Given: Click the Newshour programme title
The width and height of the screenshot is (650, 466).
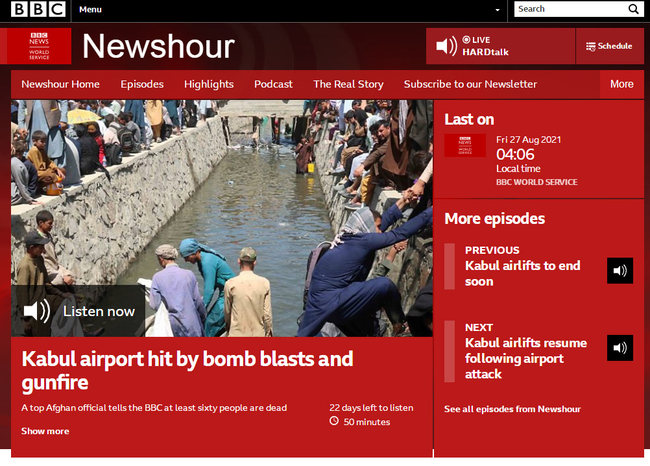Looking at the screenshot, I should [158, 46].
